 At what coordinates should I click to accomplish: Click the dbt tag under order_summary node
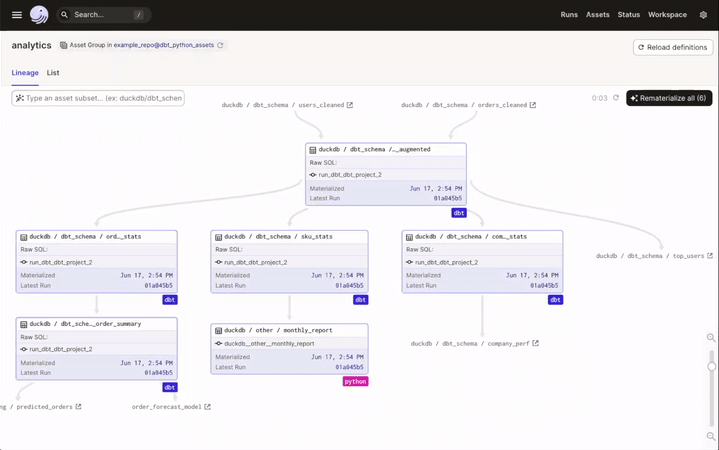click(x=170, y=388)
